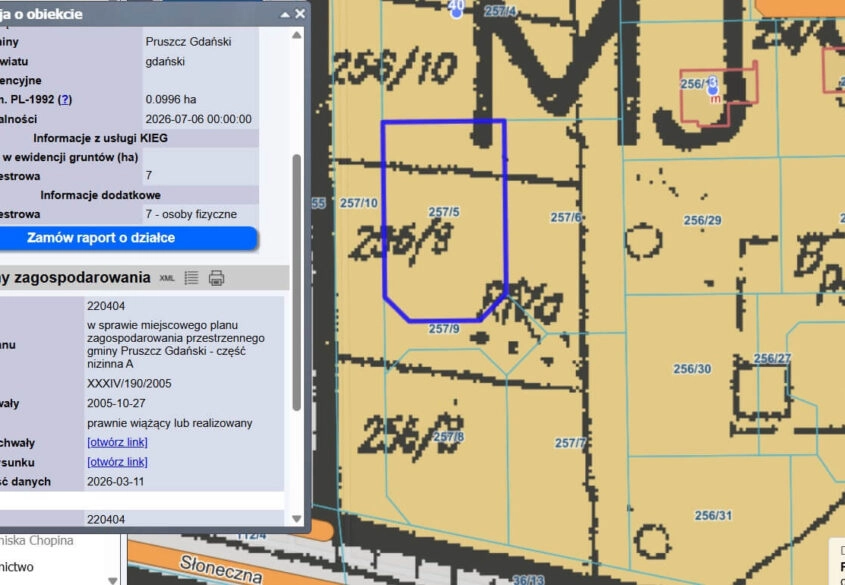
Task: Collapse the object information panel
Action: 285,15
